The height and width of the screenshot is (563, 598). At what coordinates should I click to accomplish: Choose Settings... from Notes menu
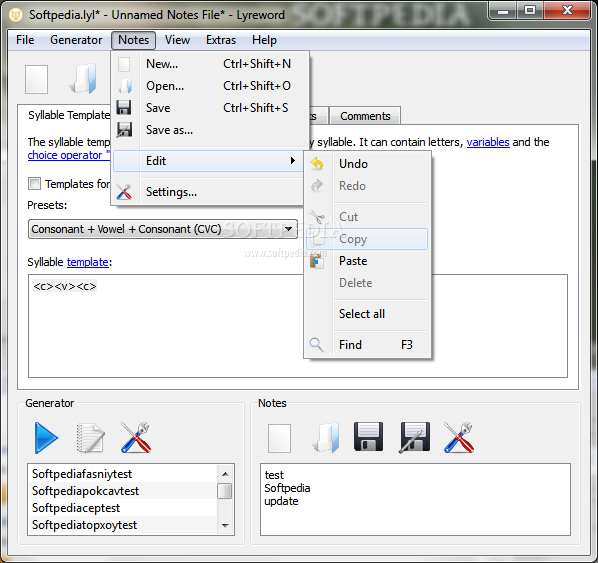209,192
